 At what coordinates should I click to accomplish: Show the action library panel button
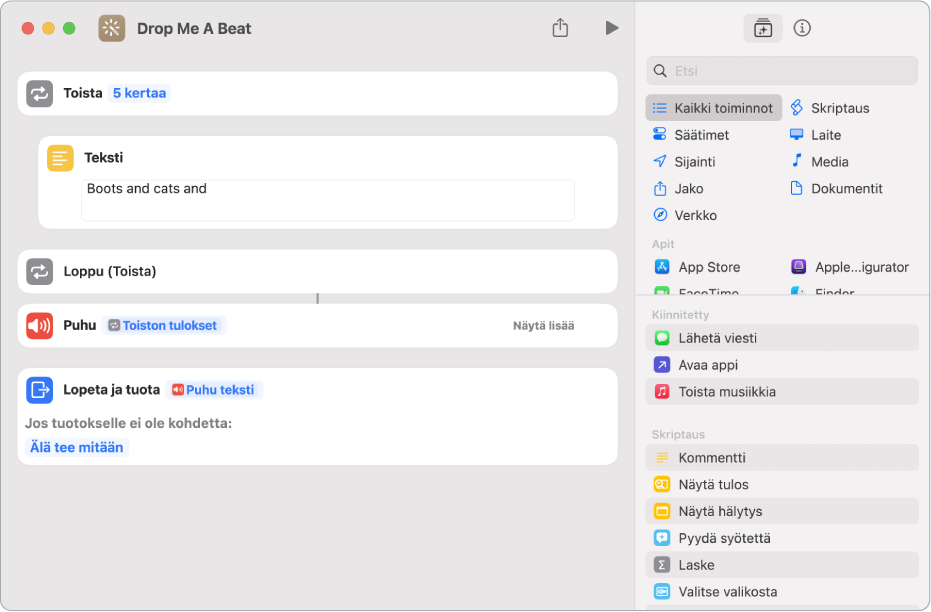click(762, 28)
